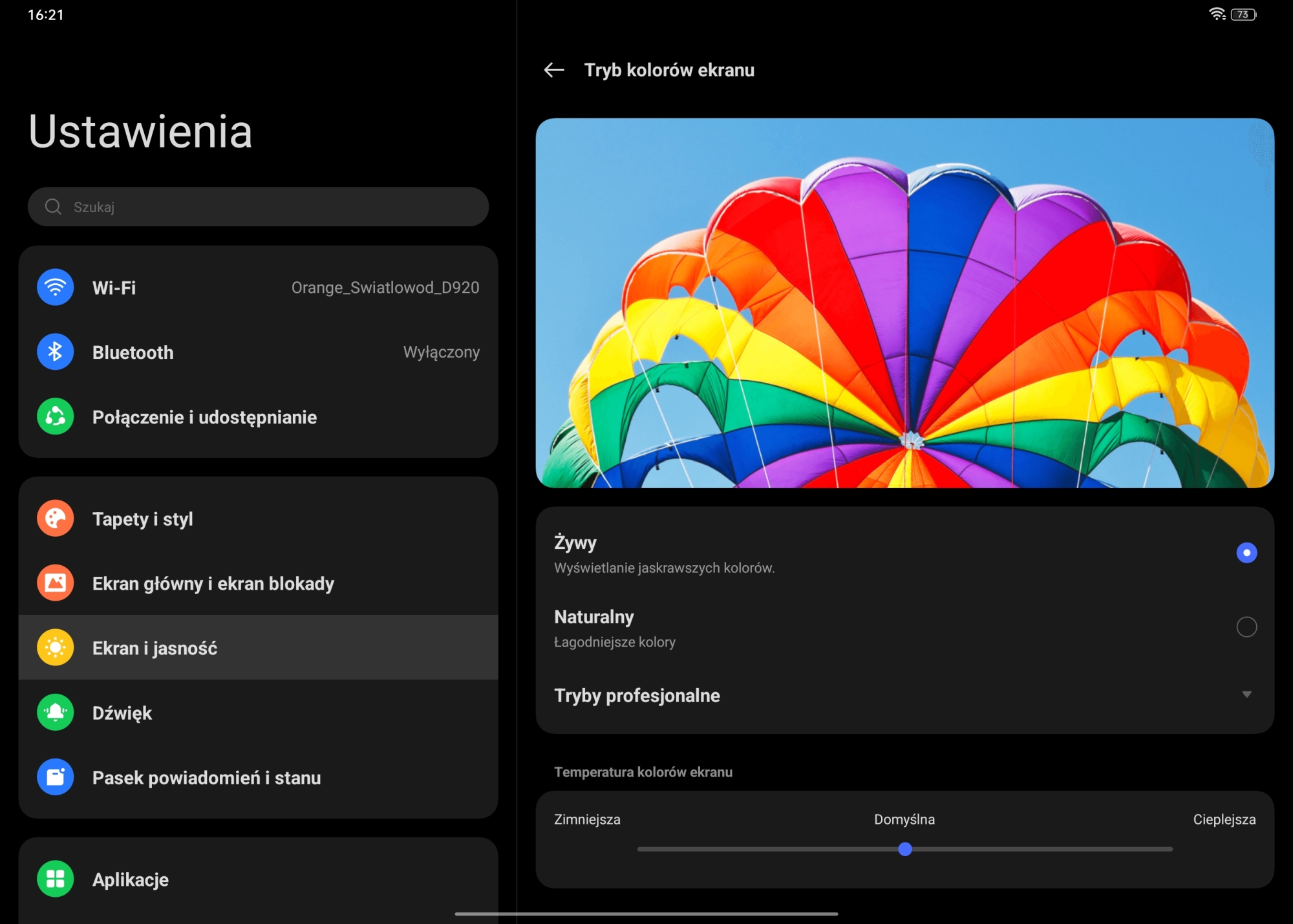
Task: Tap the Orange_Swiatlowod_D920 network name
Action: 385,288
